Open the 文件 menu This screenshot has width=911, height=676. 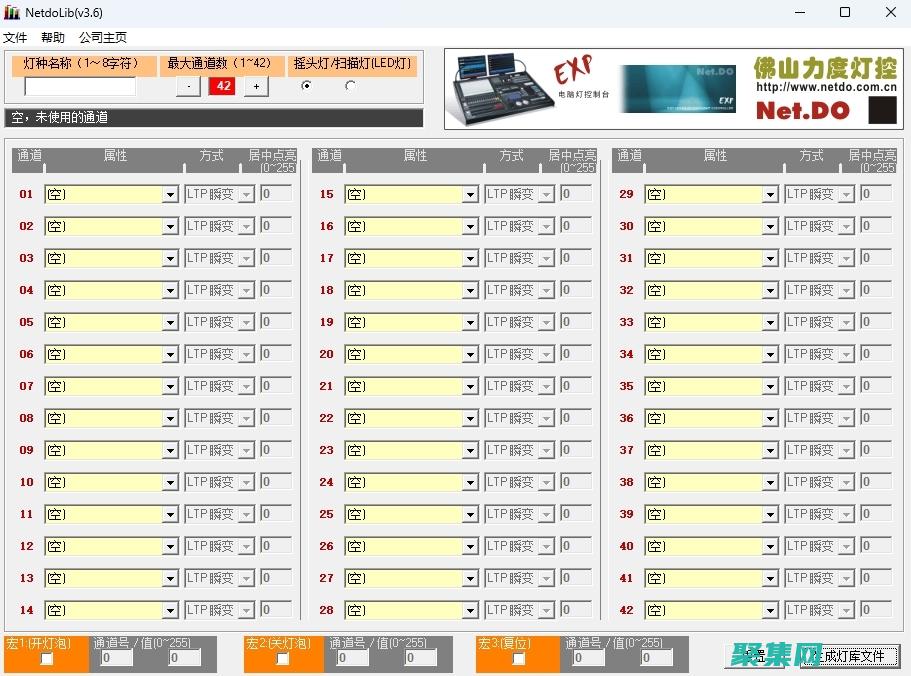point(15,37)
